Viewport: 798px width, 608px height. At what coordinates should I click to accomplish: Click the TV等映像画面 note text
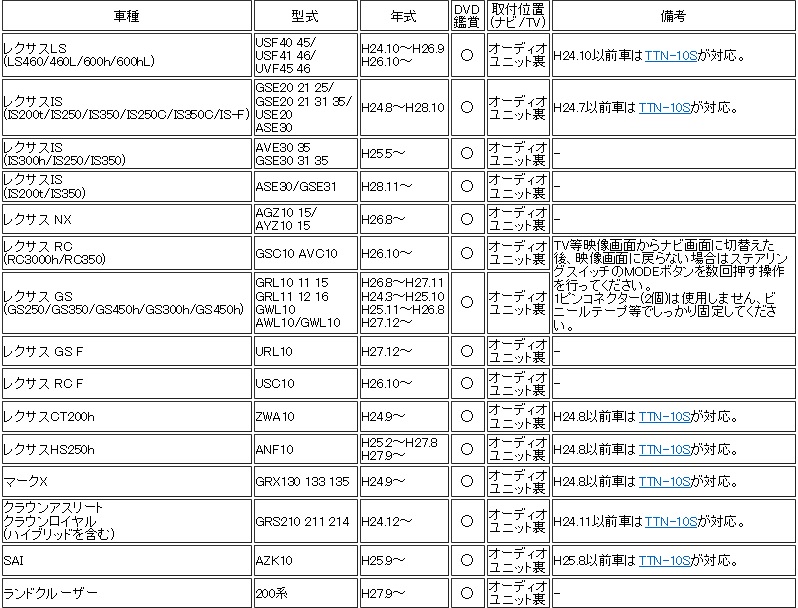click(669, 265)
